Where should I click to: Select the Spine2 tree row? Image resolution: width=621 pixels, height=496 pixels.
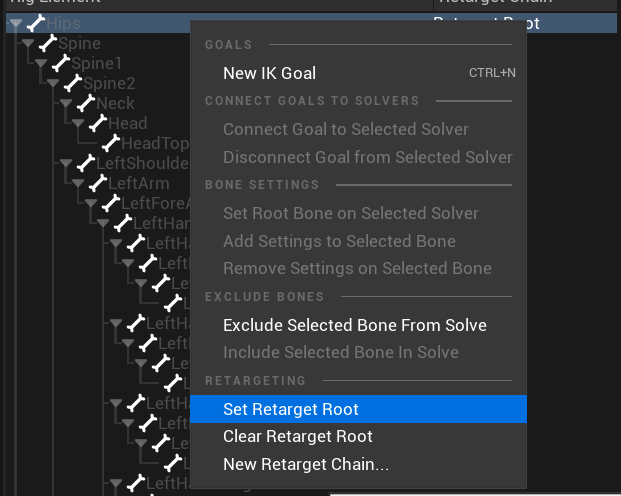(98, 83)
